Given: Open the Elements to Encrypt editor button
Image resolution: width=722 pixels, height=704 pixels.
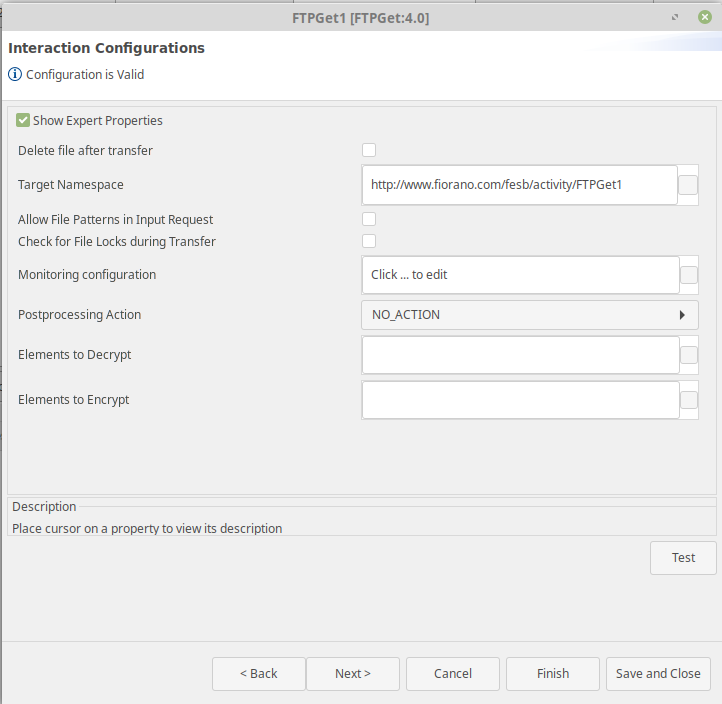Looking at the screenshot, I should [689, 400].
